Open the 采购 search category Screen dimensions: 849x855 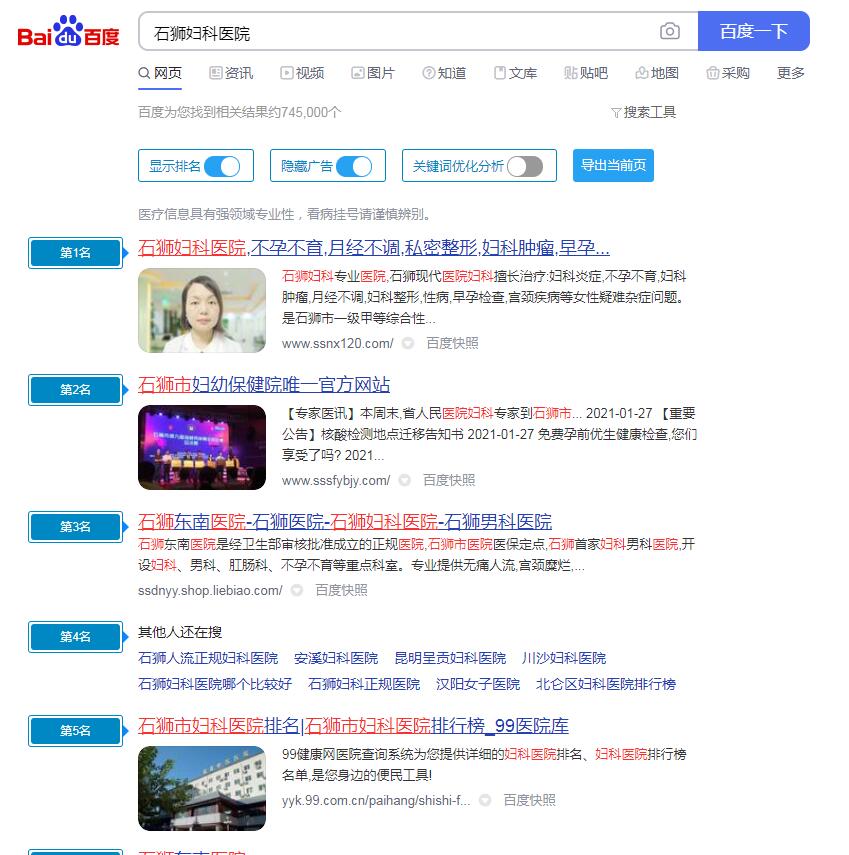tap(727, 73)
